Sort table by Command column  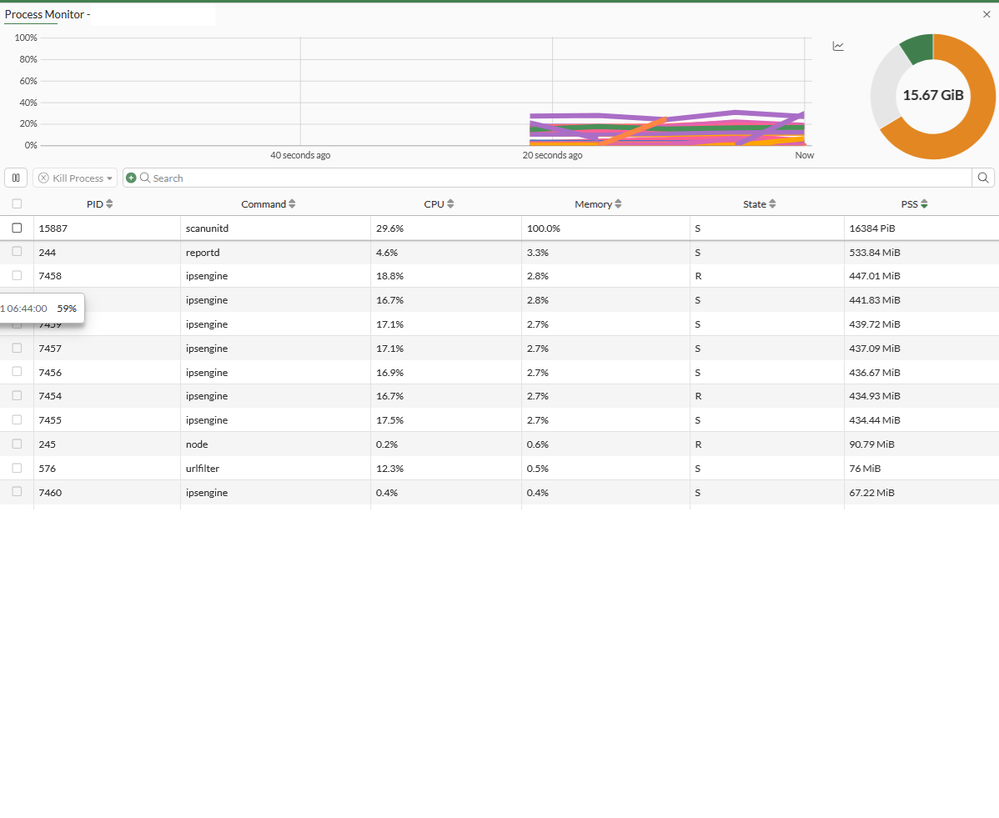(268, 204)
